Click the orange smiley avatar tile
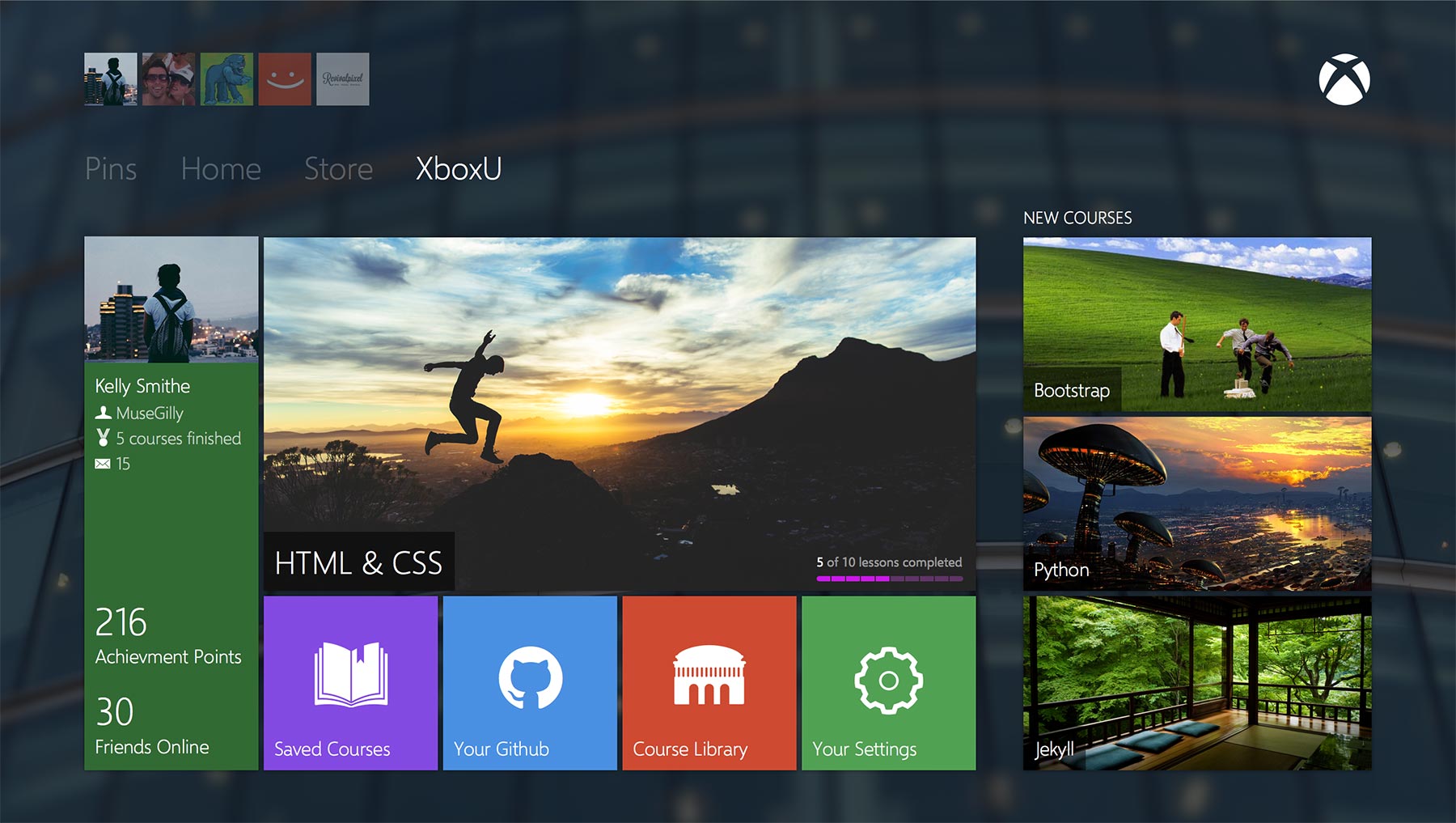Viewport: 1456px width, 823px height. (284, 78)
